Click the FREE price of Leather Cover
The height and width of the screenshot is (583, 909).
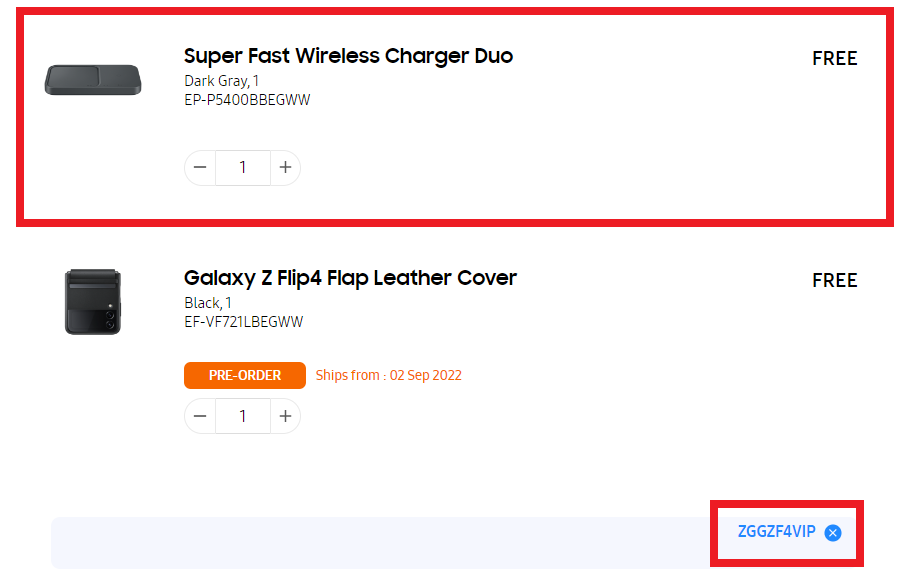(834, 280)
